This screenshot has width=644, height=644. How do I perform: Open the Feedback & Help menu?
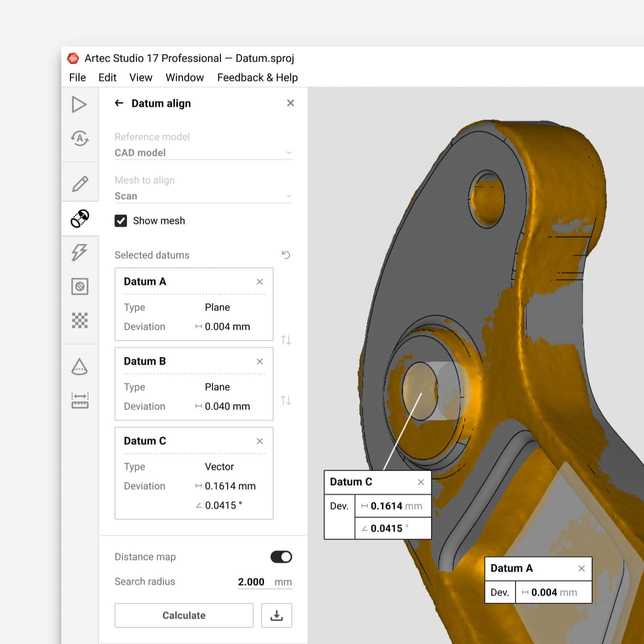click(x=257, y=78)
